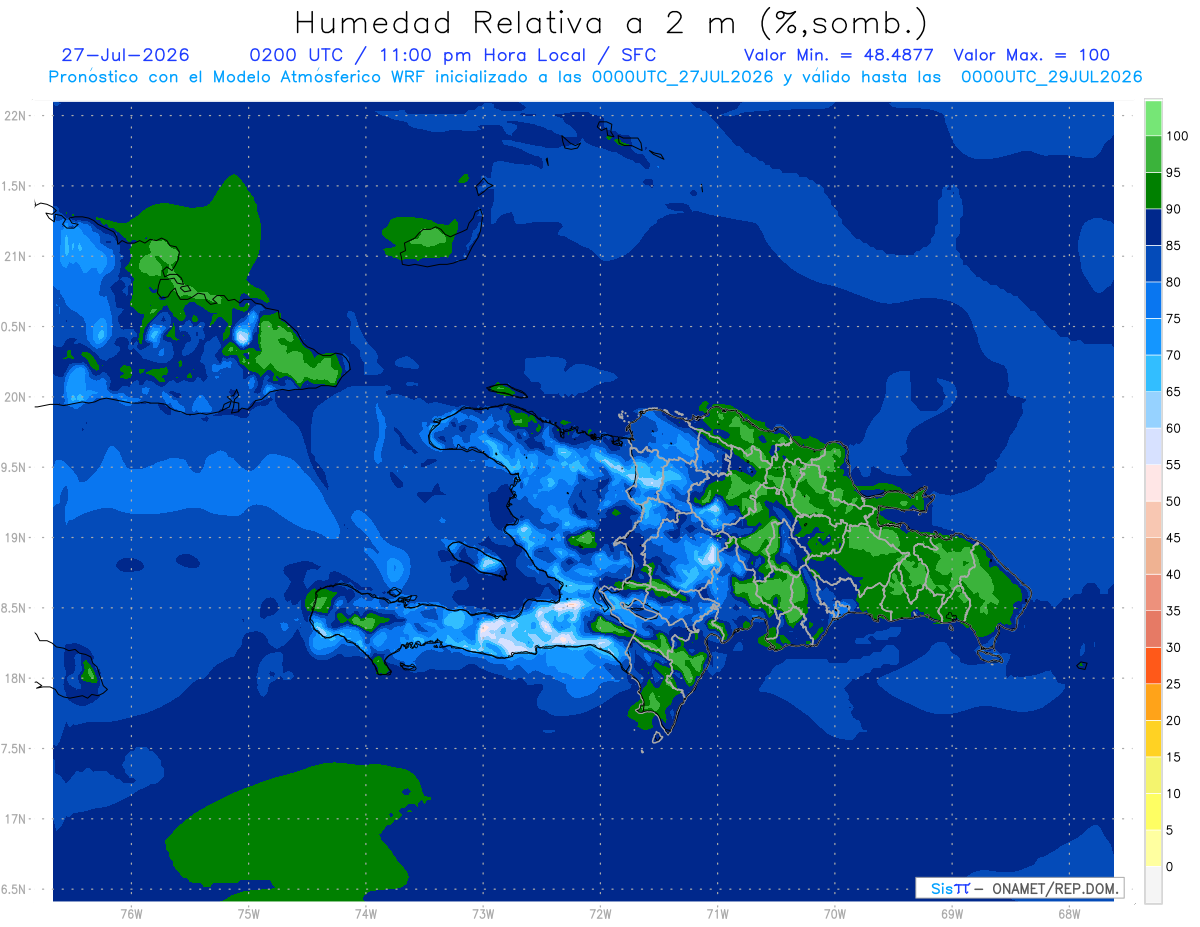Pick the light blue legend swatch between 65 and 70

click(1153, 373)
